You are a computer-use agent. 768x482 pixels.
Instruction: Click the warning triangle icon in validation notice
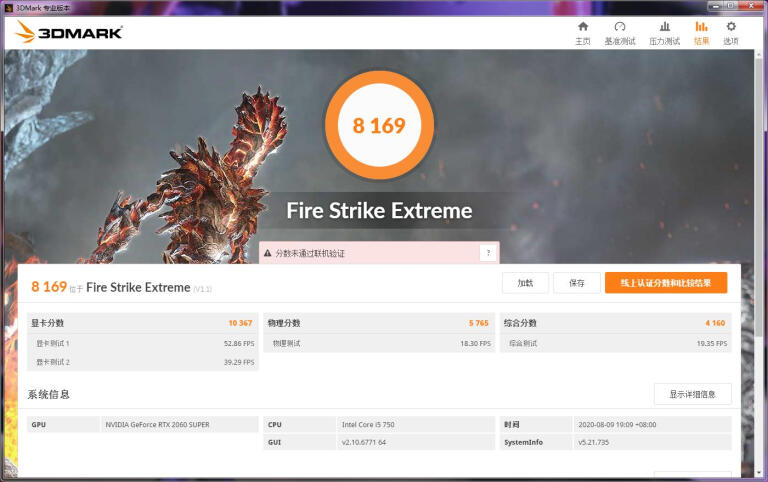pyautogui.click(x=267, y=253)
